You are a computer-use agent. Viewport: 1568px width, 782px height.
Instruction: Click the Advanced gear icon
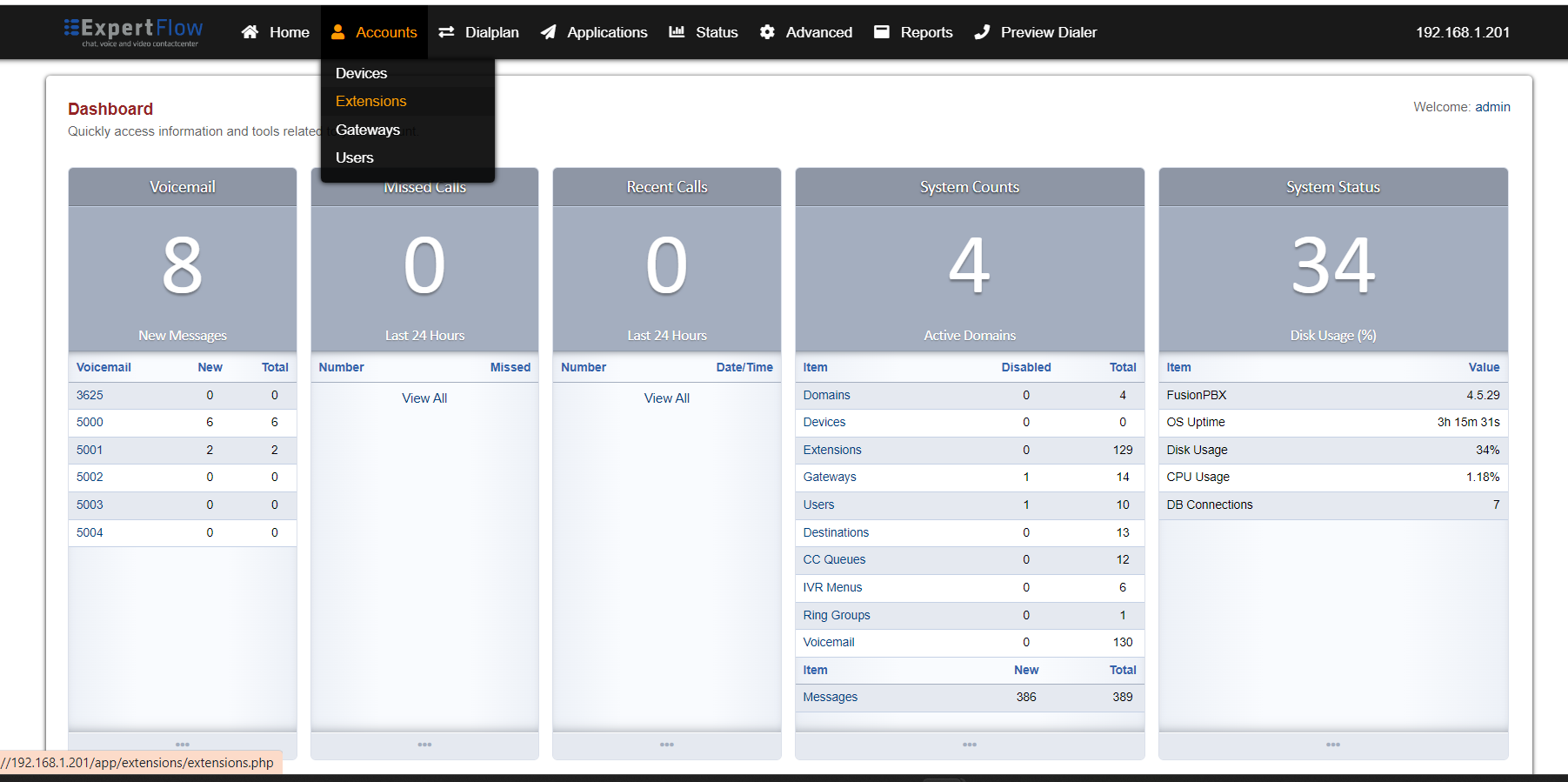pyautogui.click(x=767, y=32)
